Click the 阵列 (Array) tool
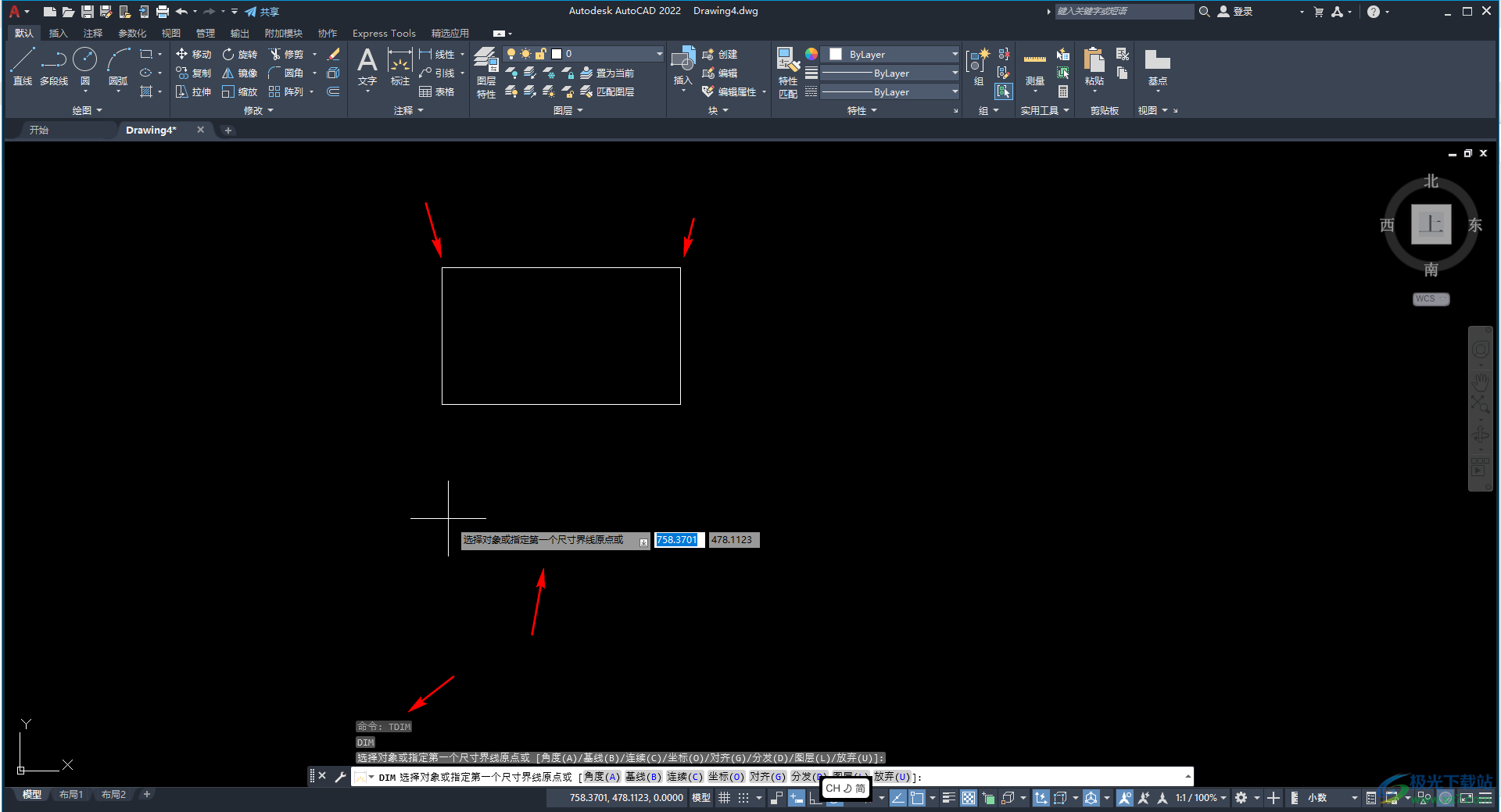 [286, 91]
